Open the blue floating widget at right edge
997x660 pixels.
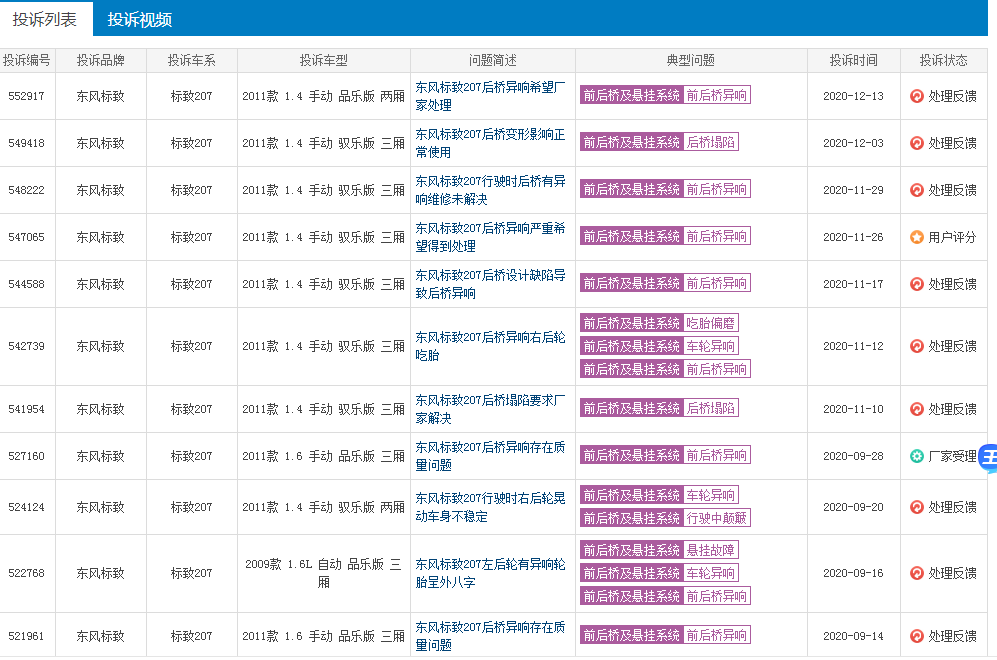988,458
